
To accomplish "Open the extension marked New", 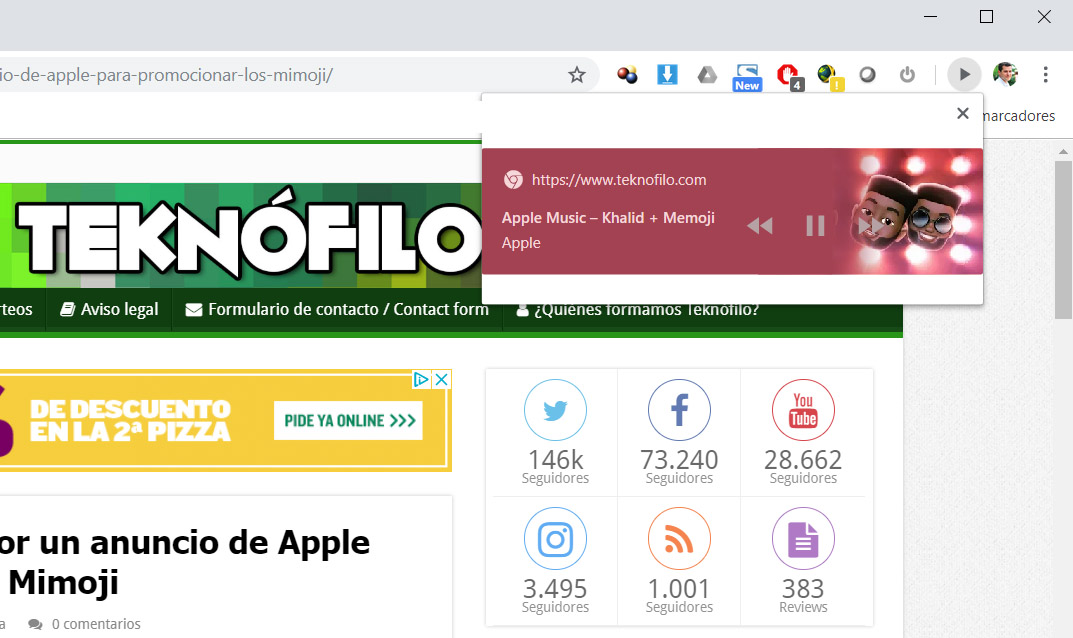I will coord(747,77).
